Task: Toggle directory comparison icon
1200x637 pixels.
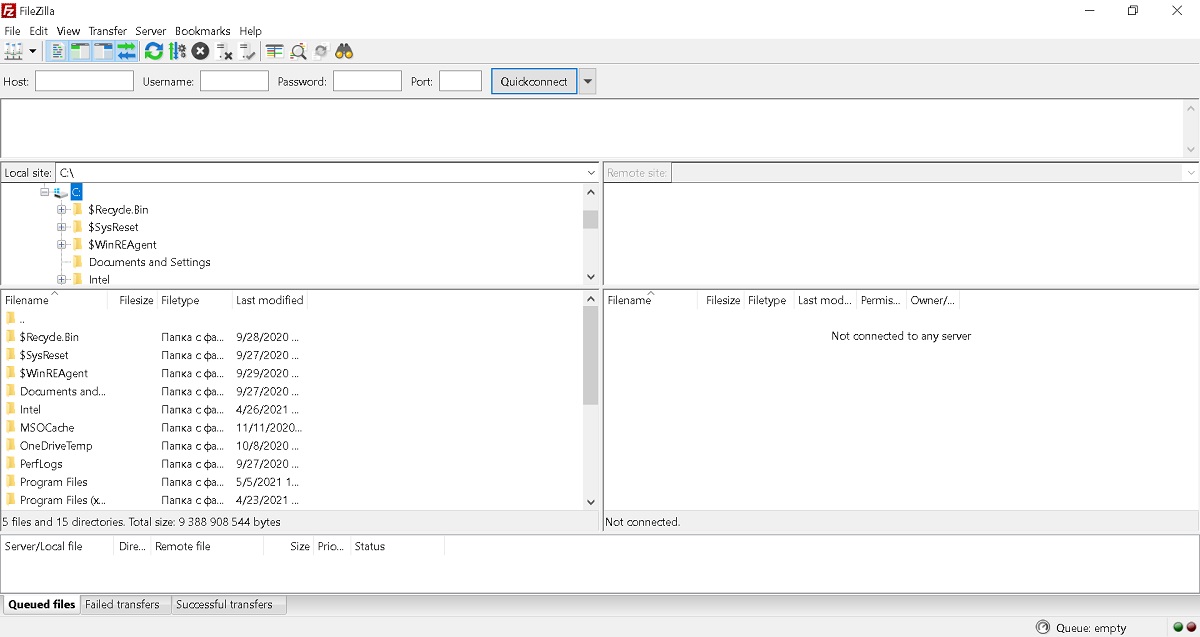Action: pyautogui.click(x=298, y=51)
